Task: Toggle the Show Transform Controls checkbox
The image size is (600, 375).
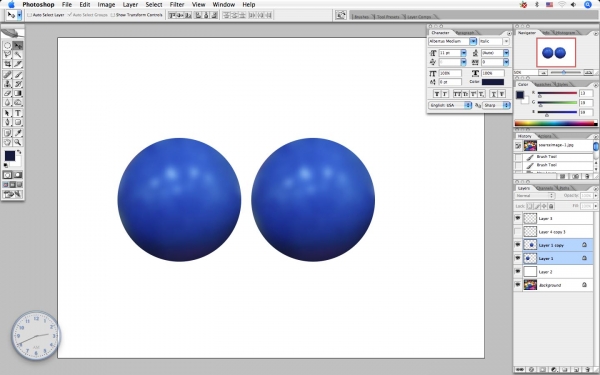Action: tap(112, 15)
